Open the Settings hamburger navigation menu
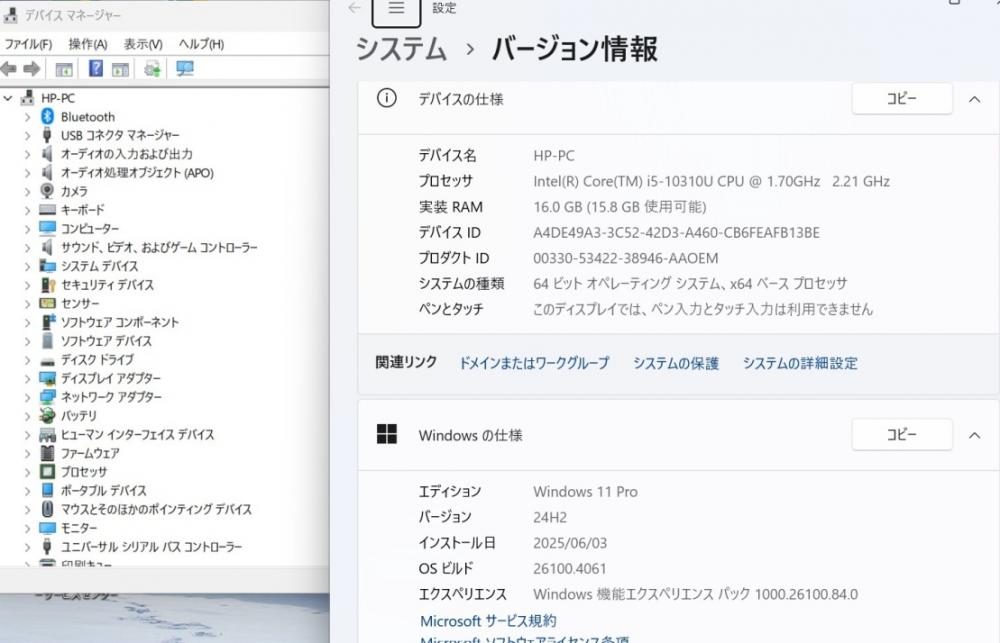The width and height of the screenshot is (1000, 643). click(x=396, y=9)
